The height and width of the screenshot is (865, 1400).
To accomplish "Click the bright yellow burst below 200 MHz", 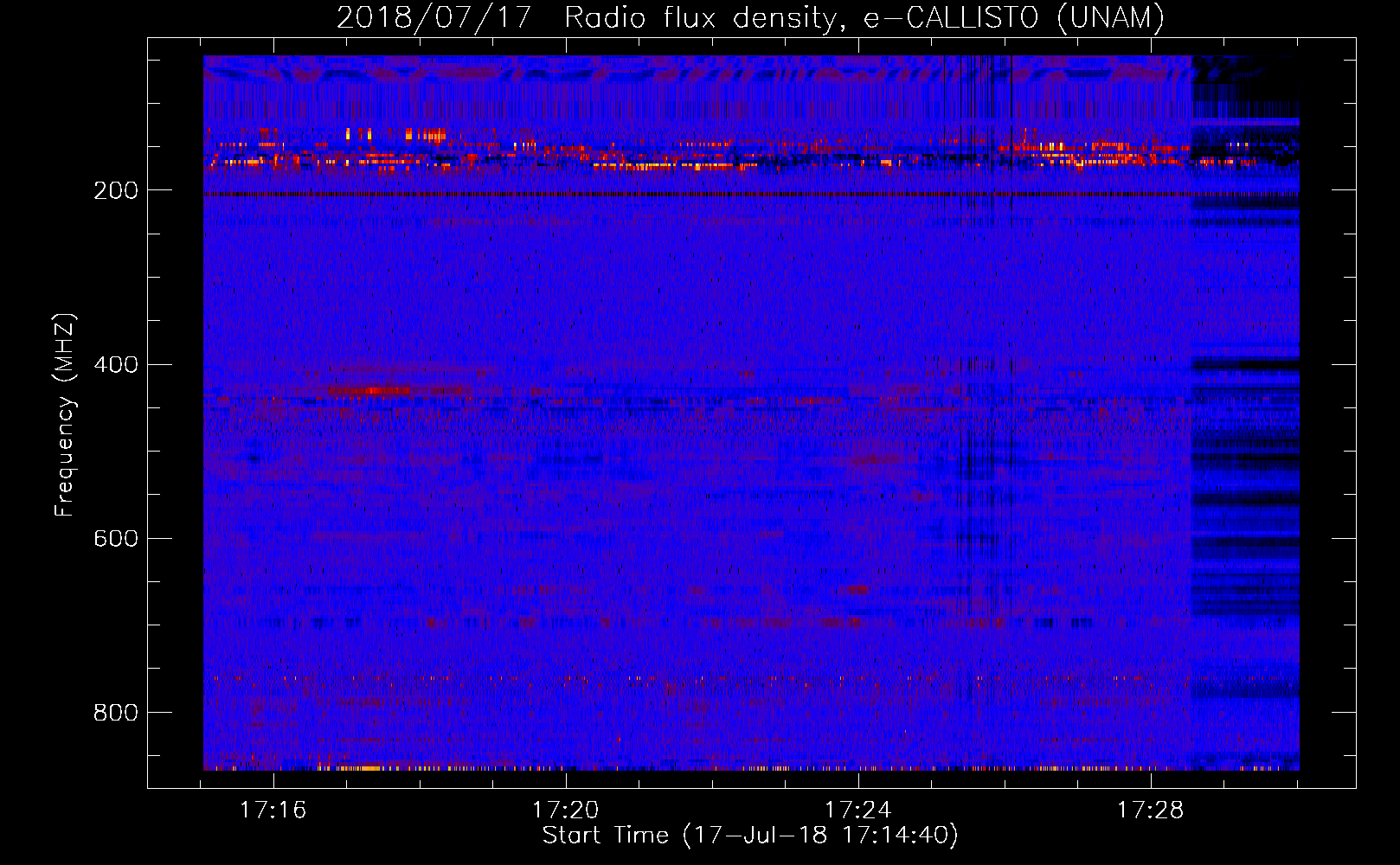I will pos(424,134).
